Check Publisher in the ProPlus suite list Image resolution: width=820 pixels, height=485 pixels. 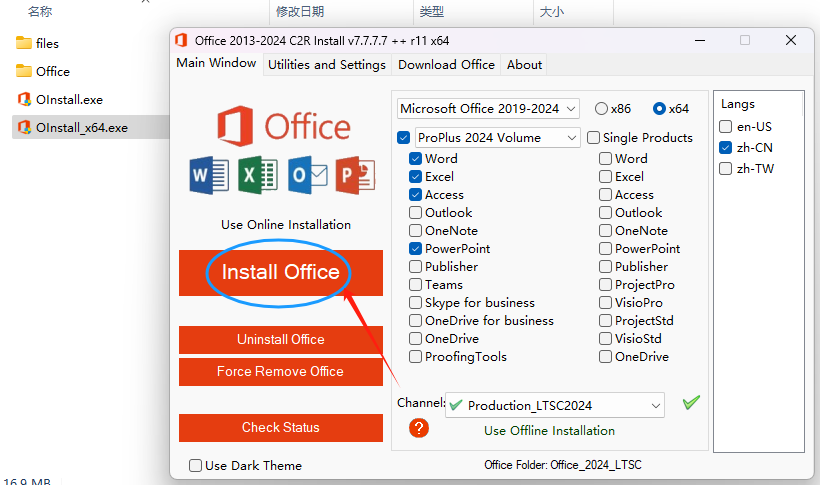415,267
